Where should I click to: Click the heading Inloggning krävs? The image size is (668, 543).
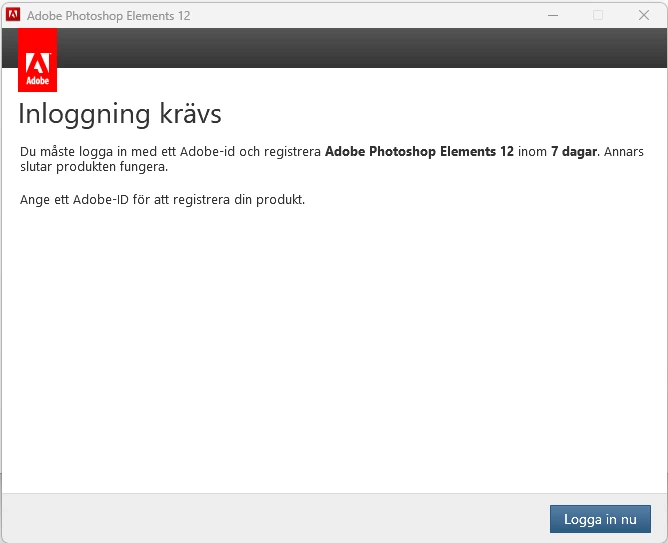click(x=120, y=114)
